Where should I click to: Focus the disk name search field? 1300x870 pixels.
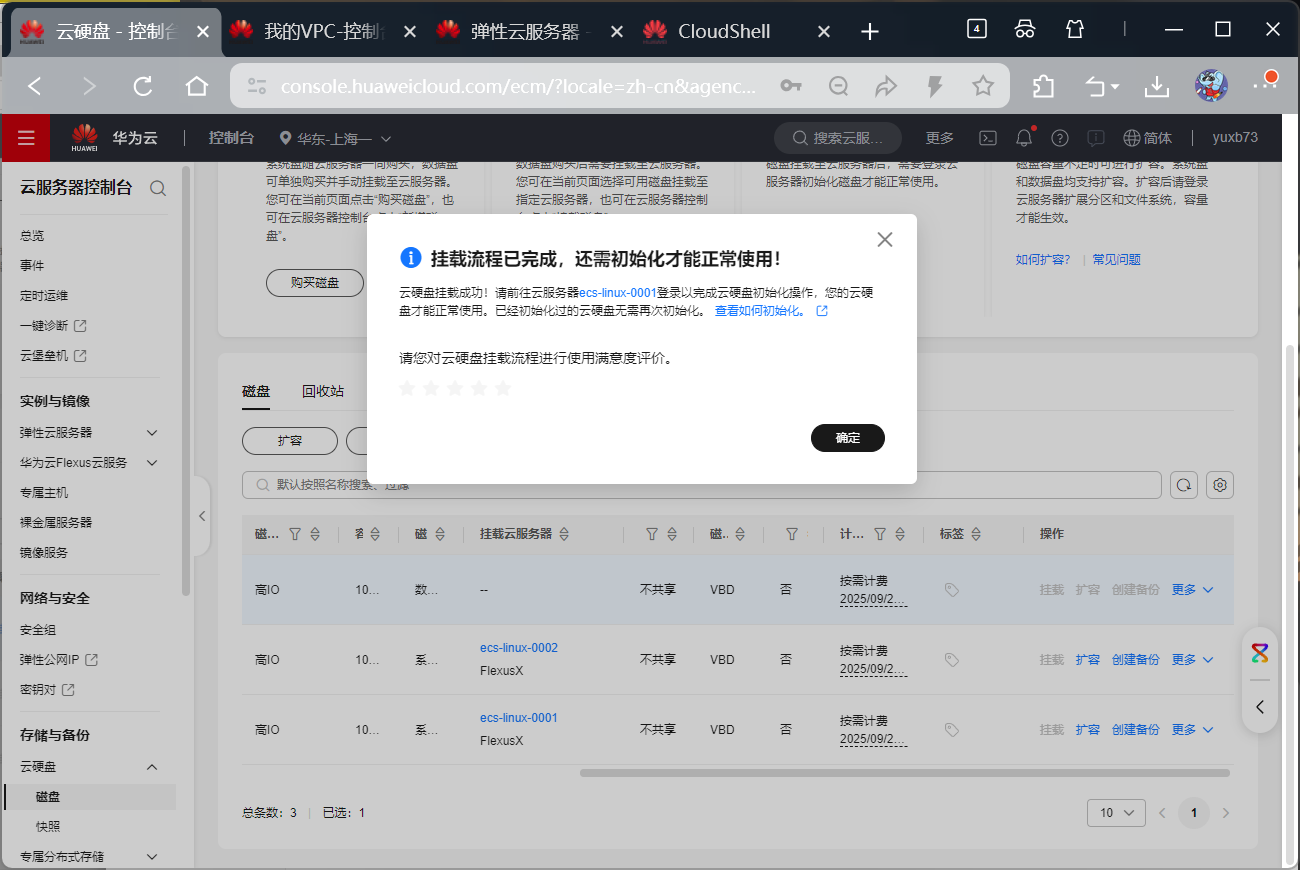click(x=702, y=485)
